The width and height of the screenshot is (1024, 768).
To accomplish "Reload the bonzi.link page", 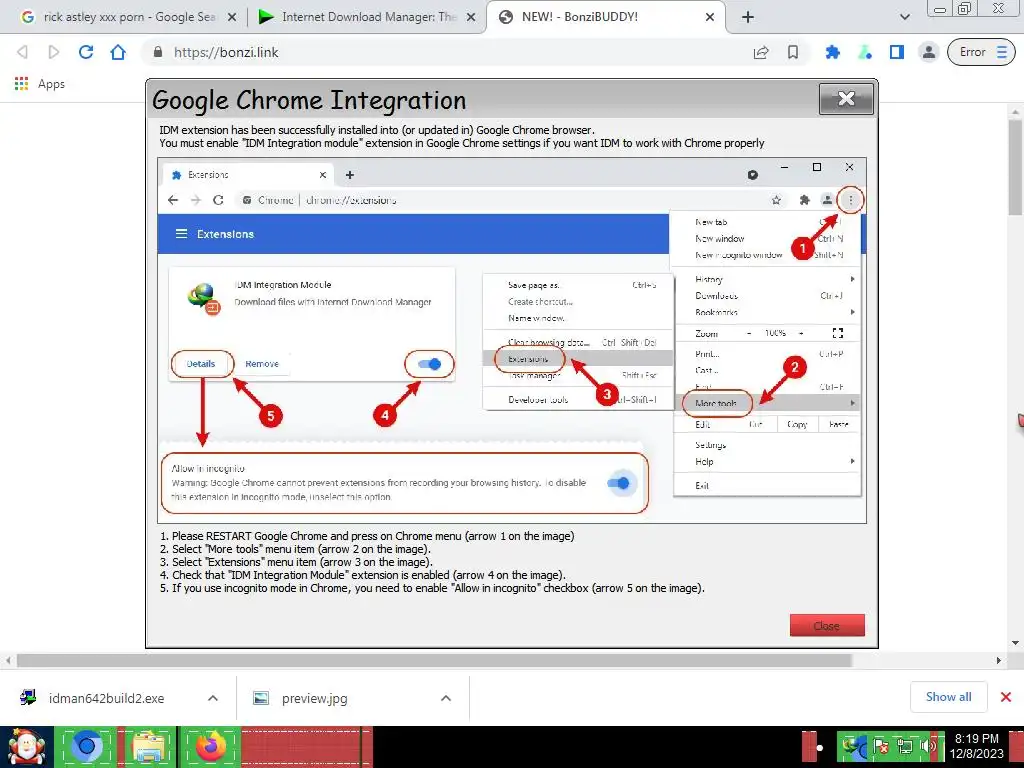I will (x=86, y=52).
